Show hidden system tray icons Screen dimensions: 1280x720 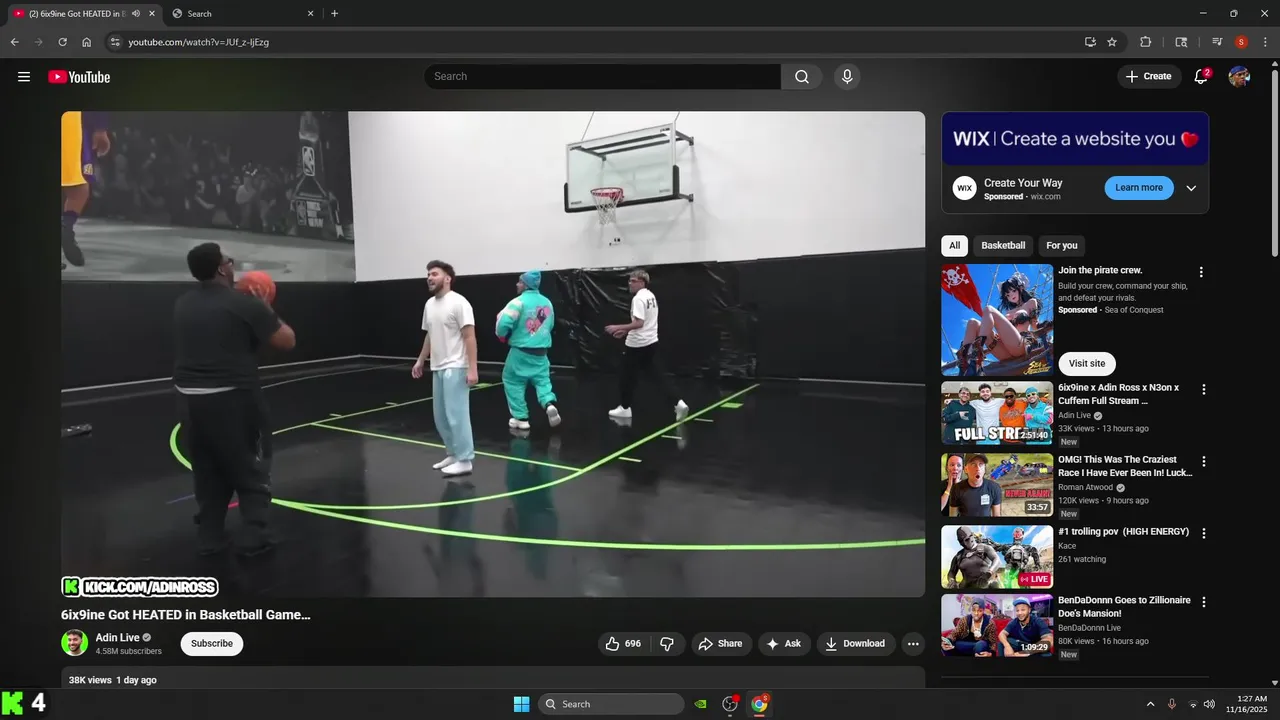click(x=1150, y=704)
